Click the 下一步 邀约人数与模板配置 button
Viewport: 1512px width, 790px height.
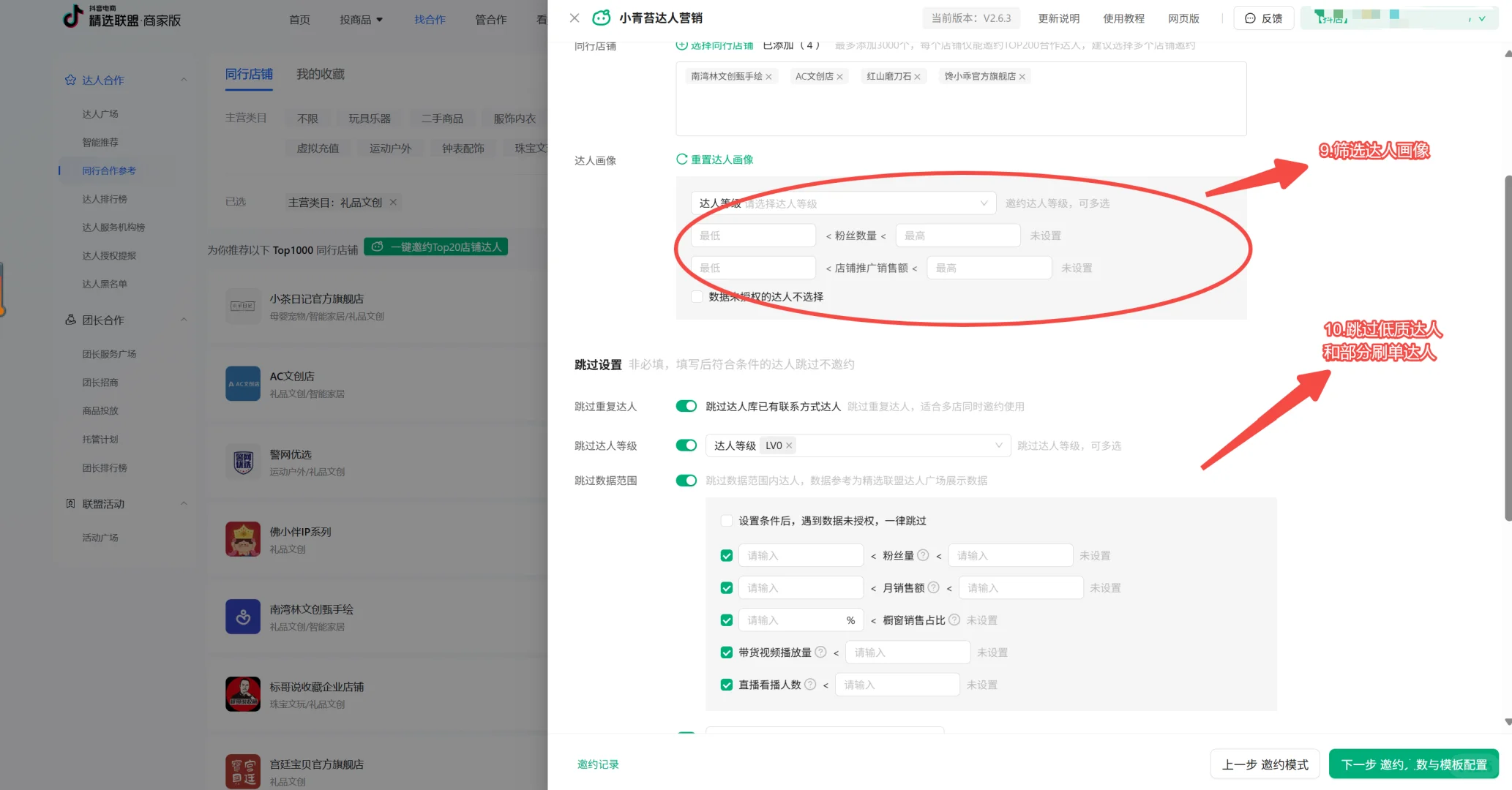(x=1413, y=763)
